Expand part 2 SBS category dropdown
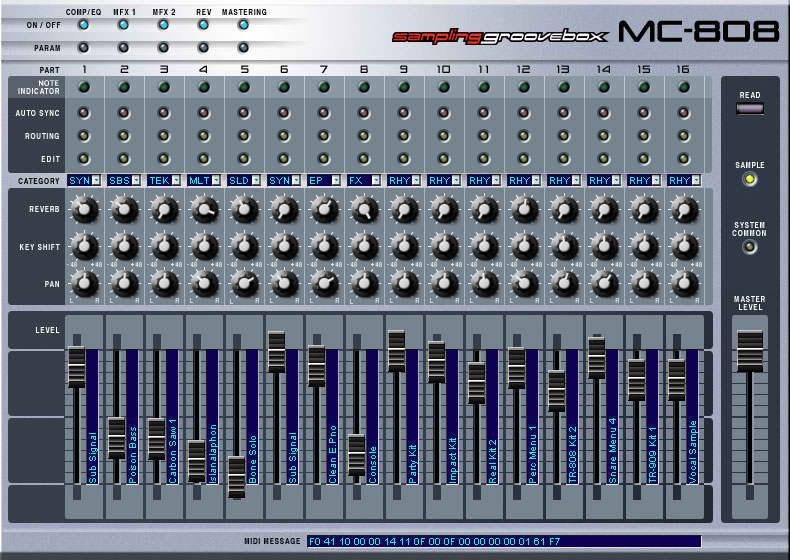Screen dimensions: 790x560 tap(136, 180)
